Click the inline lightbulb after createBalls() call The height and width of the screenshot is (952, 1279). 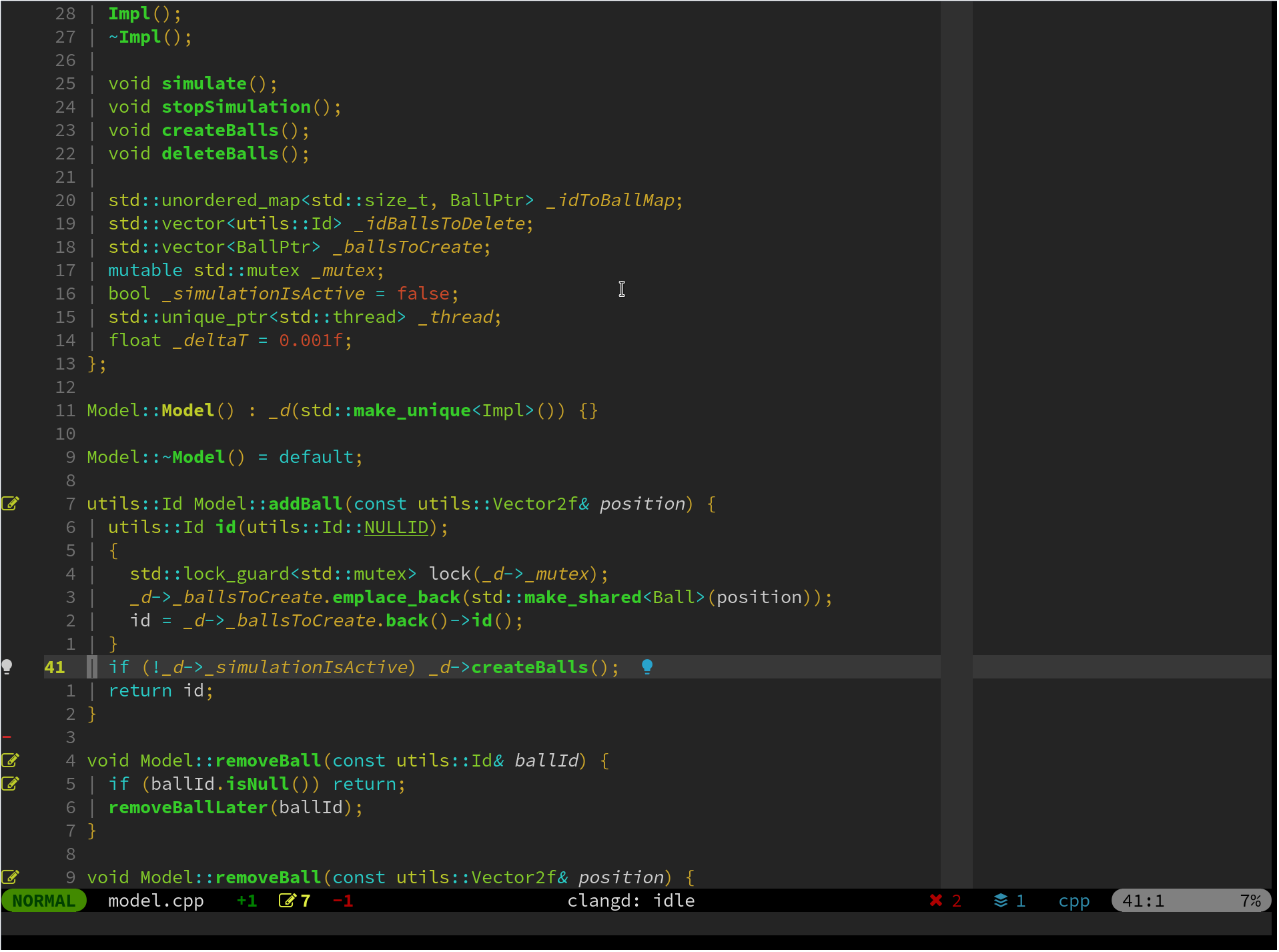pos(647,666)
